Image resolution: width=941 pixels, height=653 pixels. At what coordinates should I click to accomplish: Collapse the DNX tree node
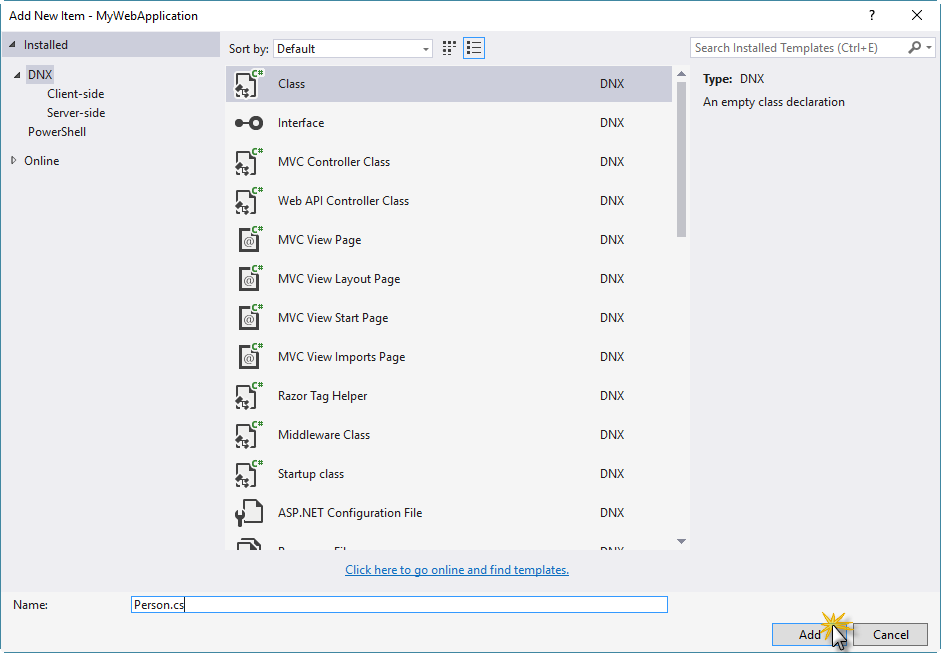(17, 75)
